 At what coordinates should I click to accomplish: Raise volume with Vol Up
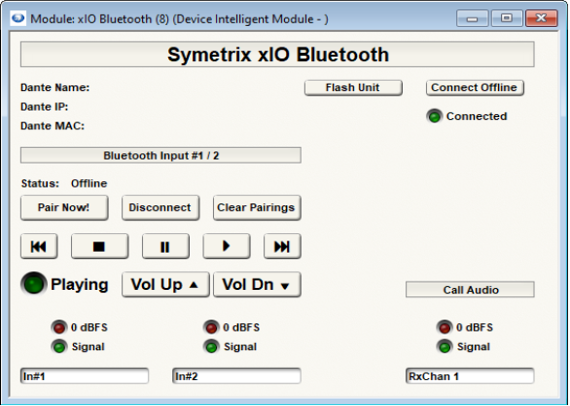point(166,285)
